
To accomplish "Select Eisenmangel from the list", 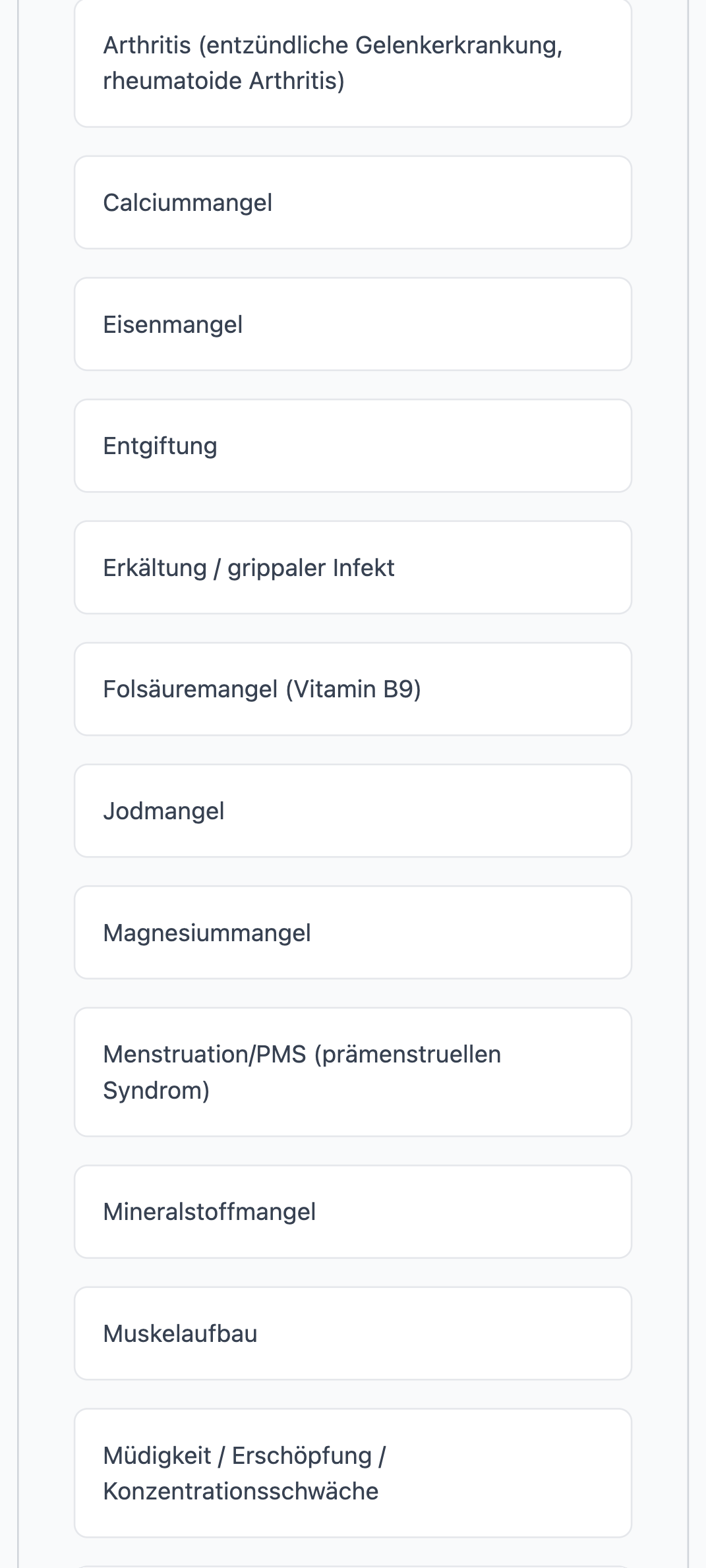I will pos(353,324).
